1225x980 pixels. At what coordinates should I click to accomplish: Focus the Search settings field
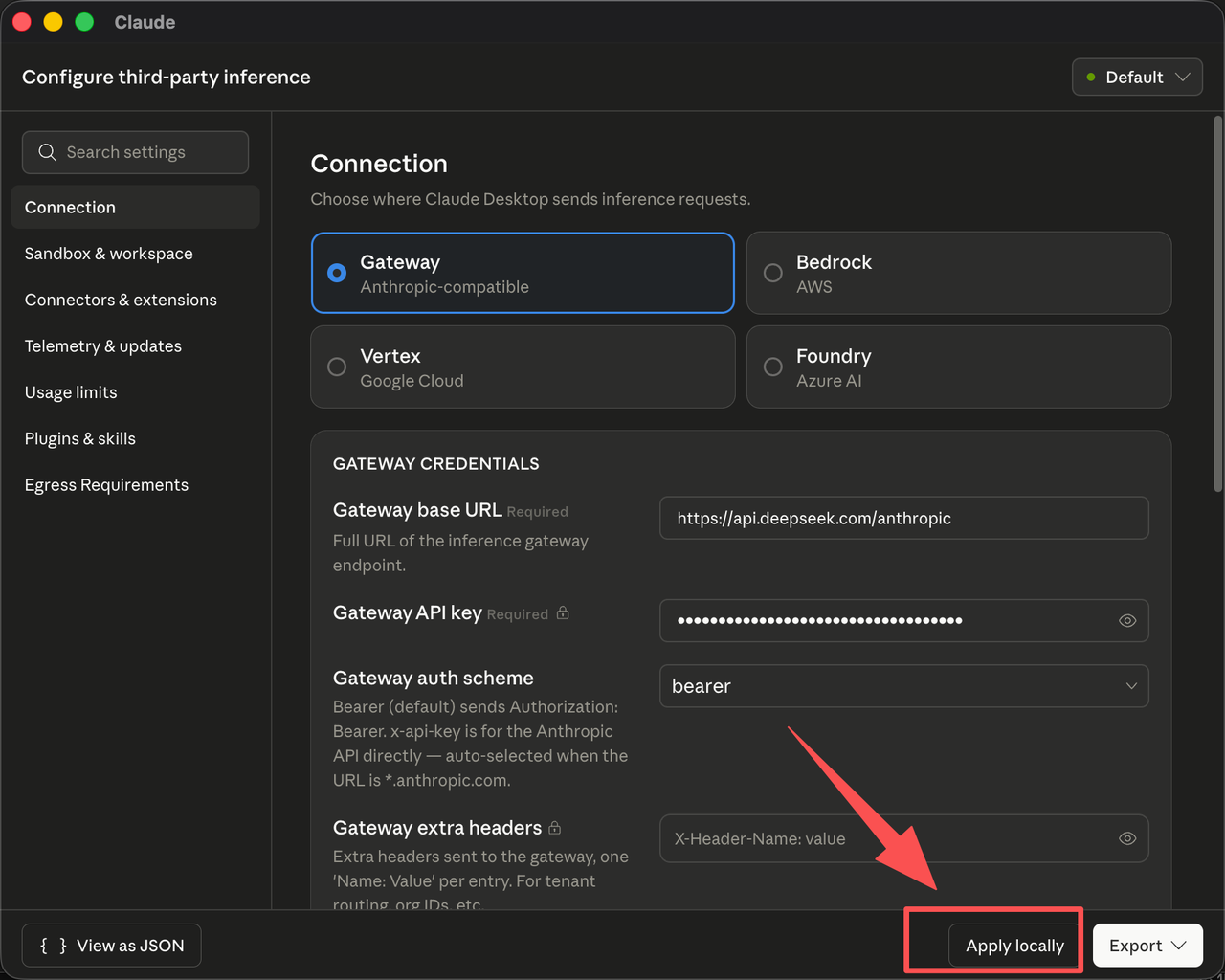[x=135, y=152]
